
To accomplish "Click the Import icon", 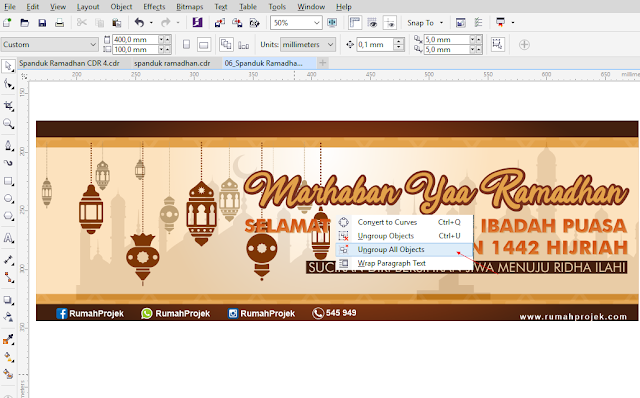I will 220,23.
